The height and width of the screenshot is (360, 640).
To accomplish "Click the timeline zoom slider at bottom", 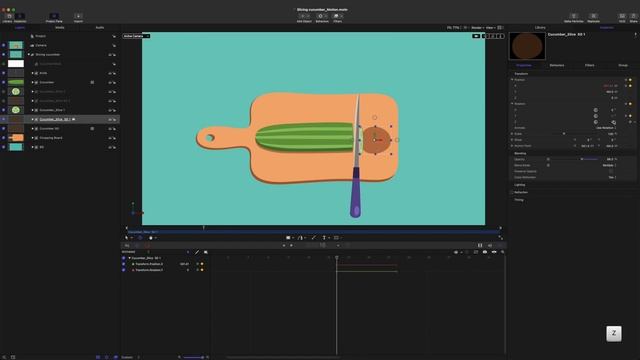I will 194,357.
